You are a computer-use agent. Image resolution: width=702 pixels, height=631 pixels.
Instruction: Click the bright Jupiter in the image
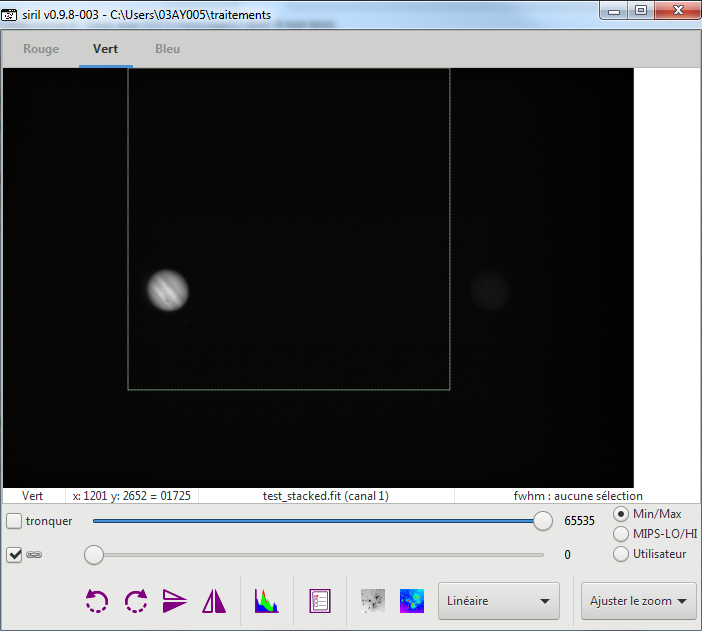(x=168, y=290)
